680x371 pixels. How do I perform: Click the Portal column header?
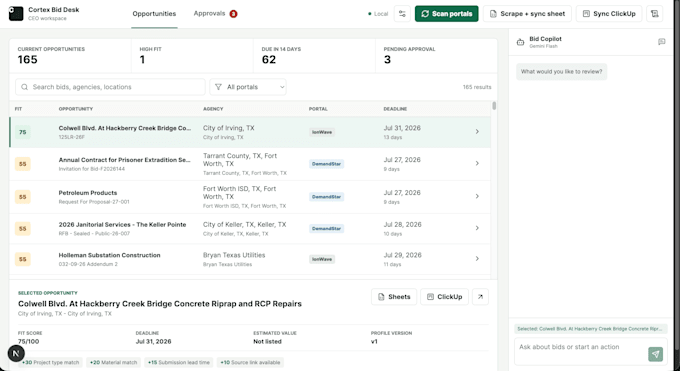point(318,109)
